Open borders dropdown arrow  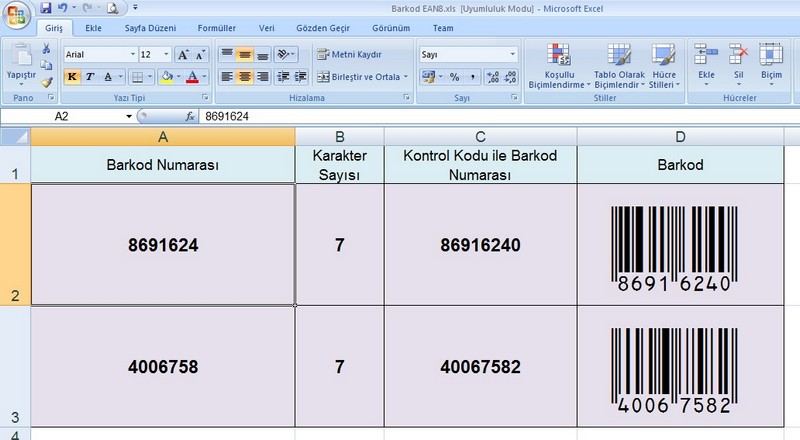pyautogui.click(x=150, y=77)
